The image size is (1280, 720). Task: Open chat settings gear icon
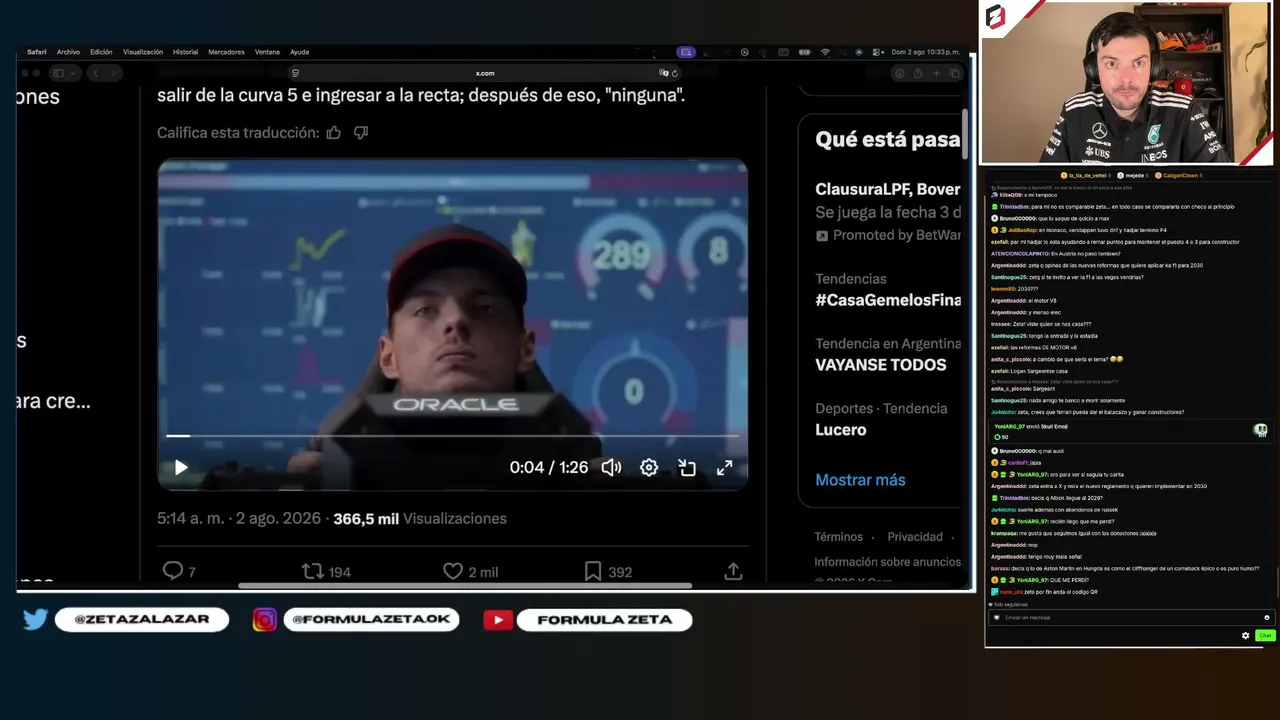coord(1246,636)
